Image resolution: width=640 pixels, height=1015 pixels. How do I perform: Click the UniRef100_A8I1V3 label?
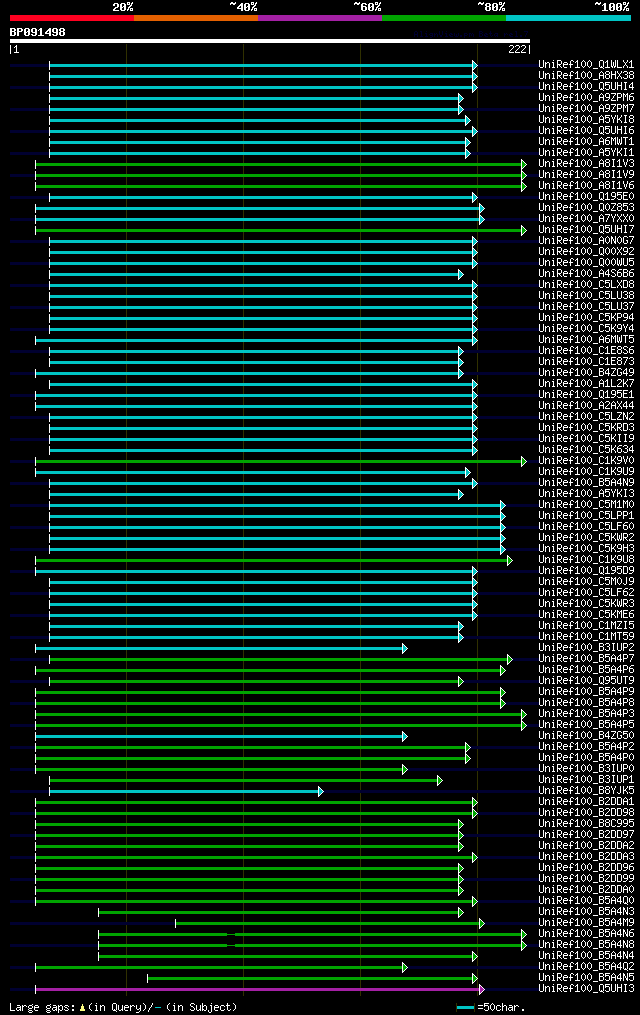pos(586,164)
